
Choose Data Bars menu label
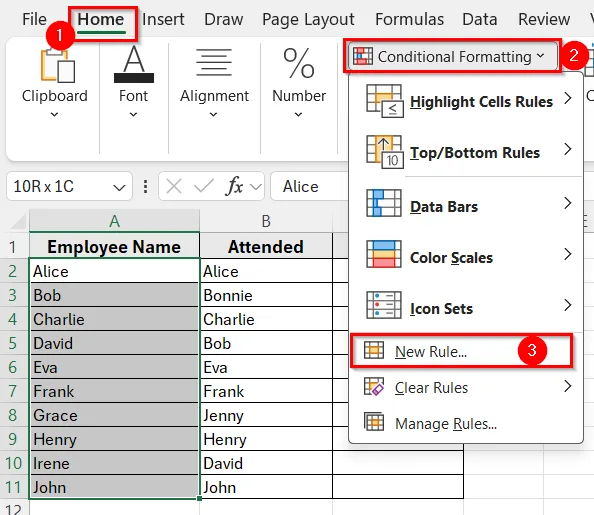coord(444,207)
